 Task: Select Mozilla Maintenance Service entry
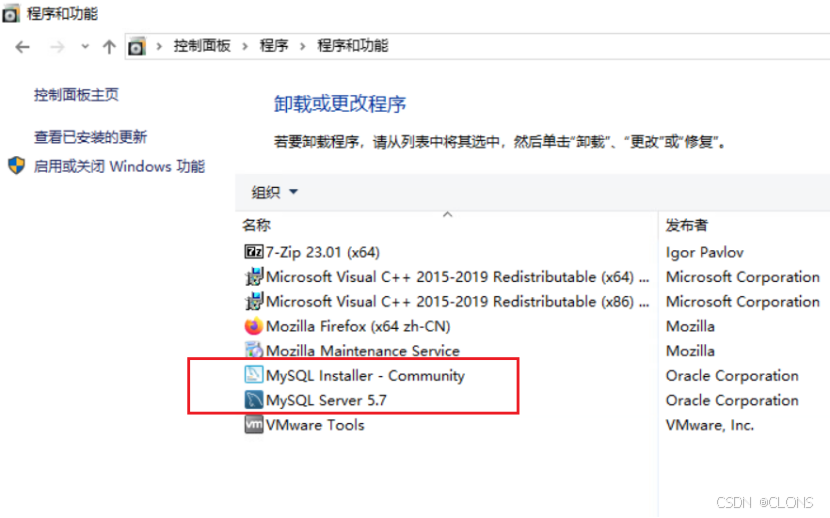pos(363,351)
